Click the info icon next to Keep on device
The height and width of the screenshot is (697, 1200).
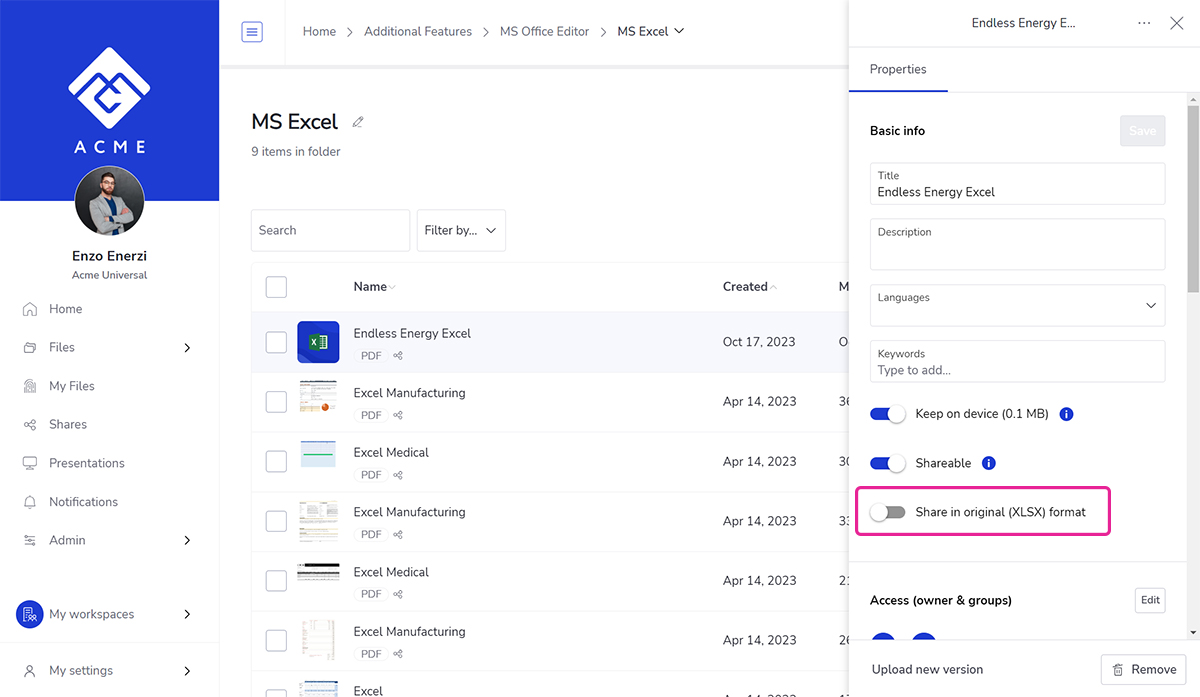[x=1066, y=414]
